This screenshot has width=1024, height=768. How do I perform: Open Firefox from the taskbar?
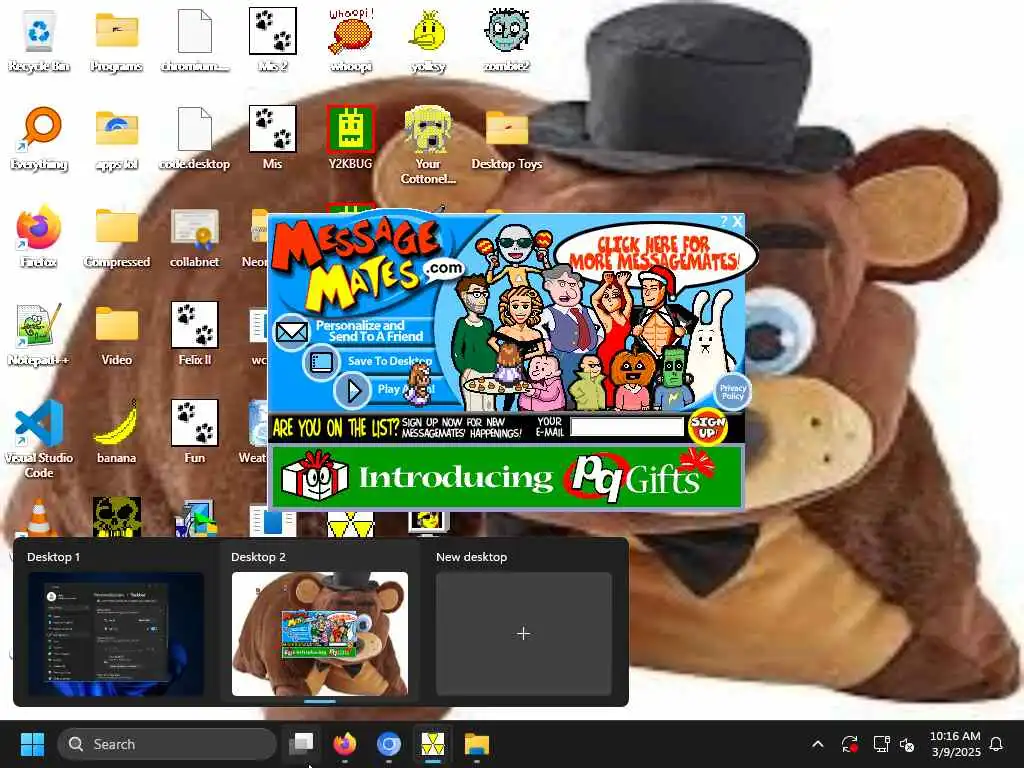(x=345, y=744)
